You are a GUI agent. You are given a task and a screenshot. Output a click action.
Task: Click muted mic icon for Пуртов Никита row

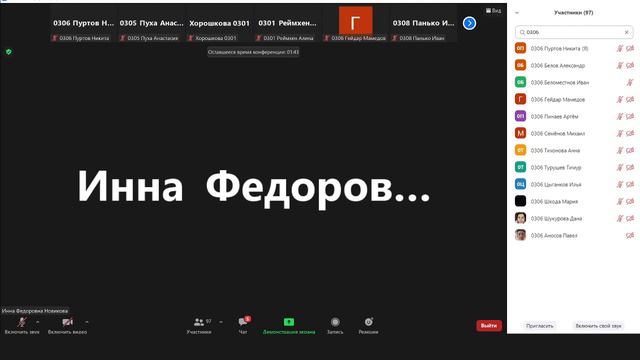pos(620,49)
